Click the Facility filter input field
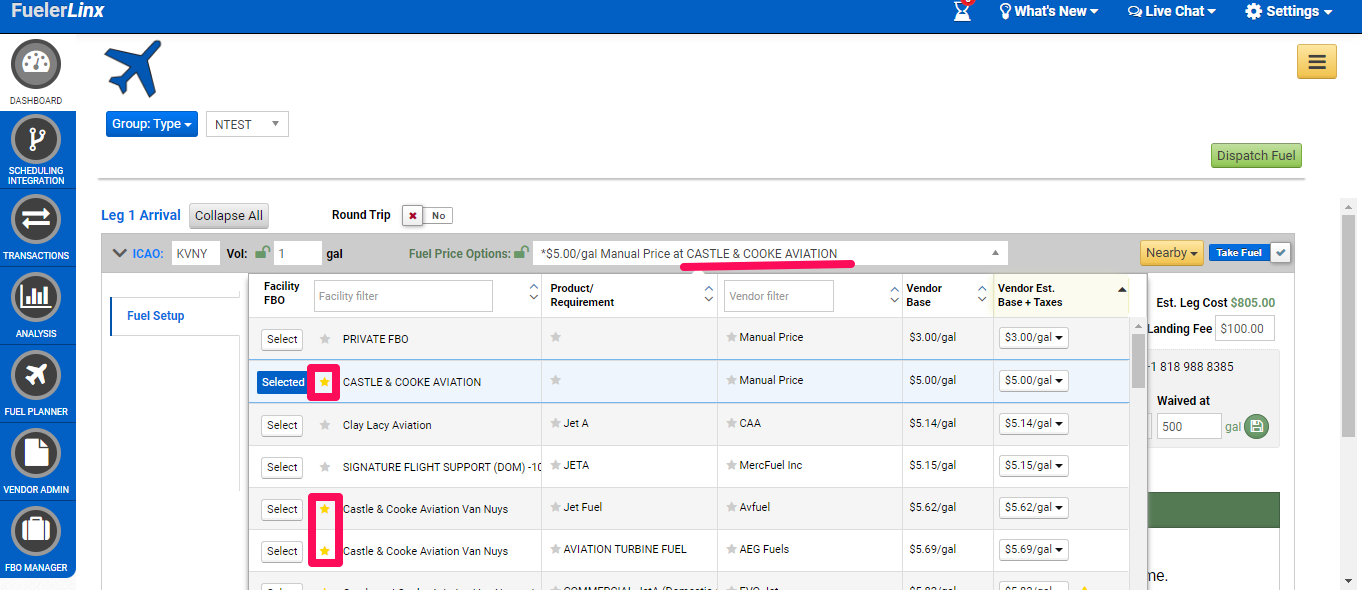 click(x=403, y=296)
